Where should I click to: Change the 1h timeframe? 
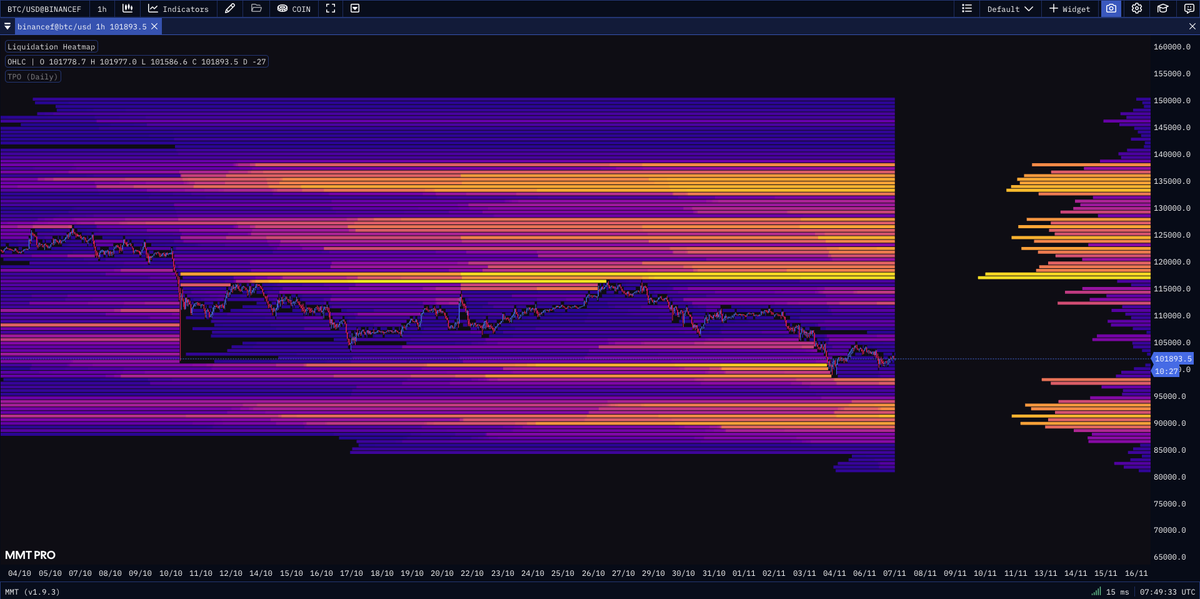click(102, 8)
